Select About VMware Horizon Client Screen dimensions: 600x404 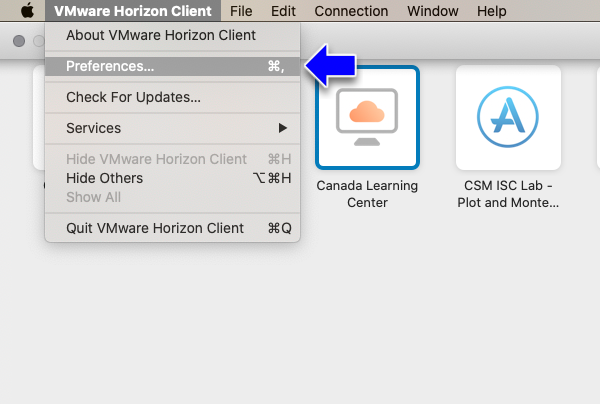pyautogui.click(x=173, y=35)
